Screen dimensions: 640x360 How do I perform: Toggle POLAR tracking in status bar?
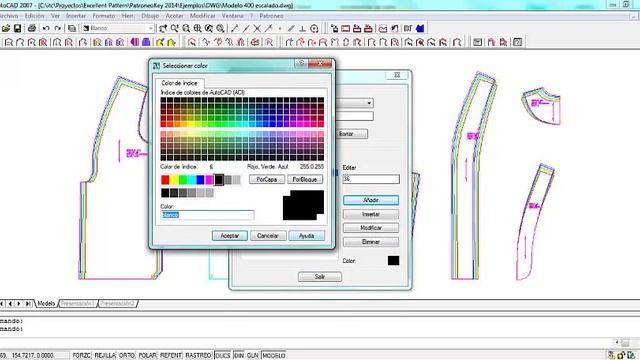point(147,356)
